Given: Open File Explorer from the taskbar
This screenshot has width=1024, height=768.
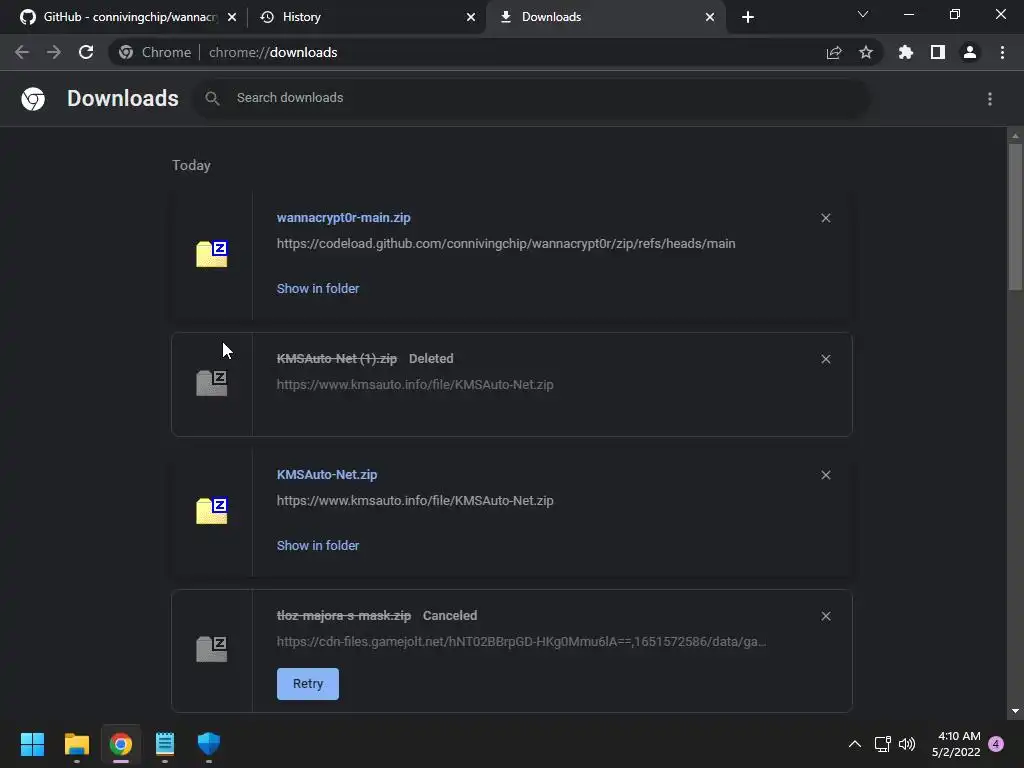Looking at the screenshot, I should pyautogui.click(x=77, y=744).
